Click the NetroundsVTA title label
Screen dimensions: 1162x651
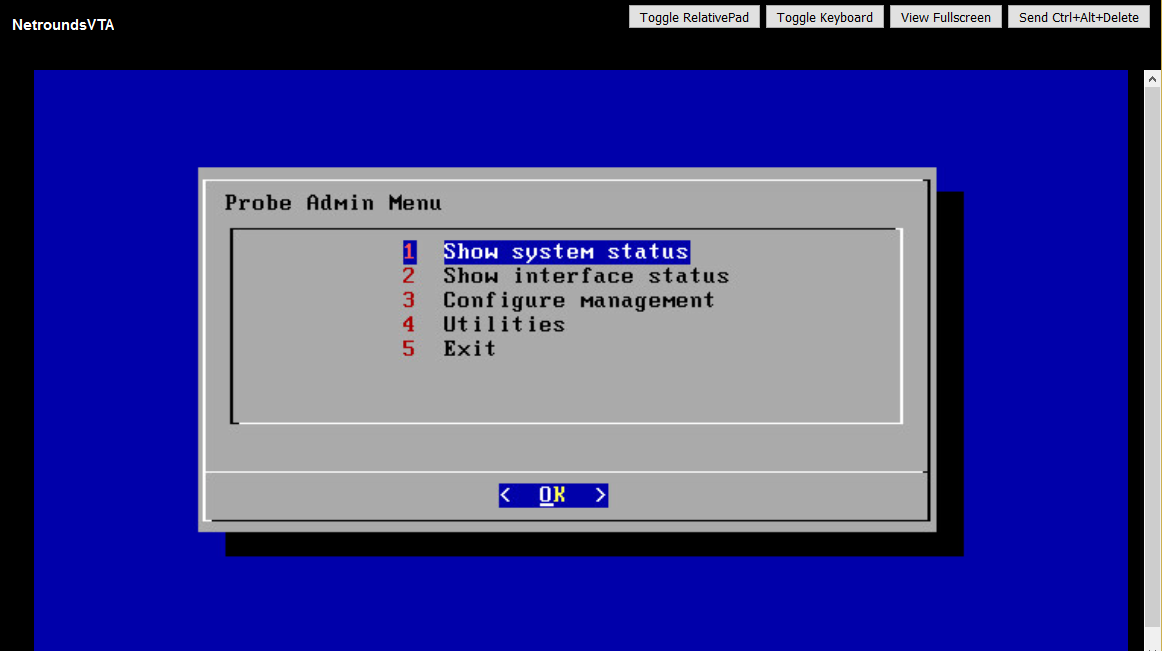tap(62, 25)
